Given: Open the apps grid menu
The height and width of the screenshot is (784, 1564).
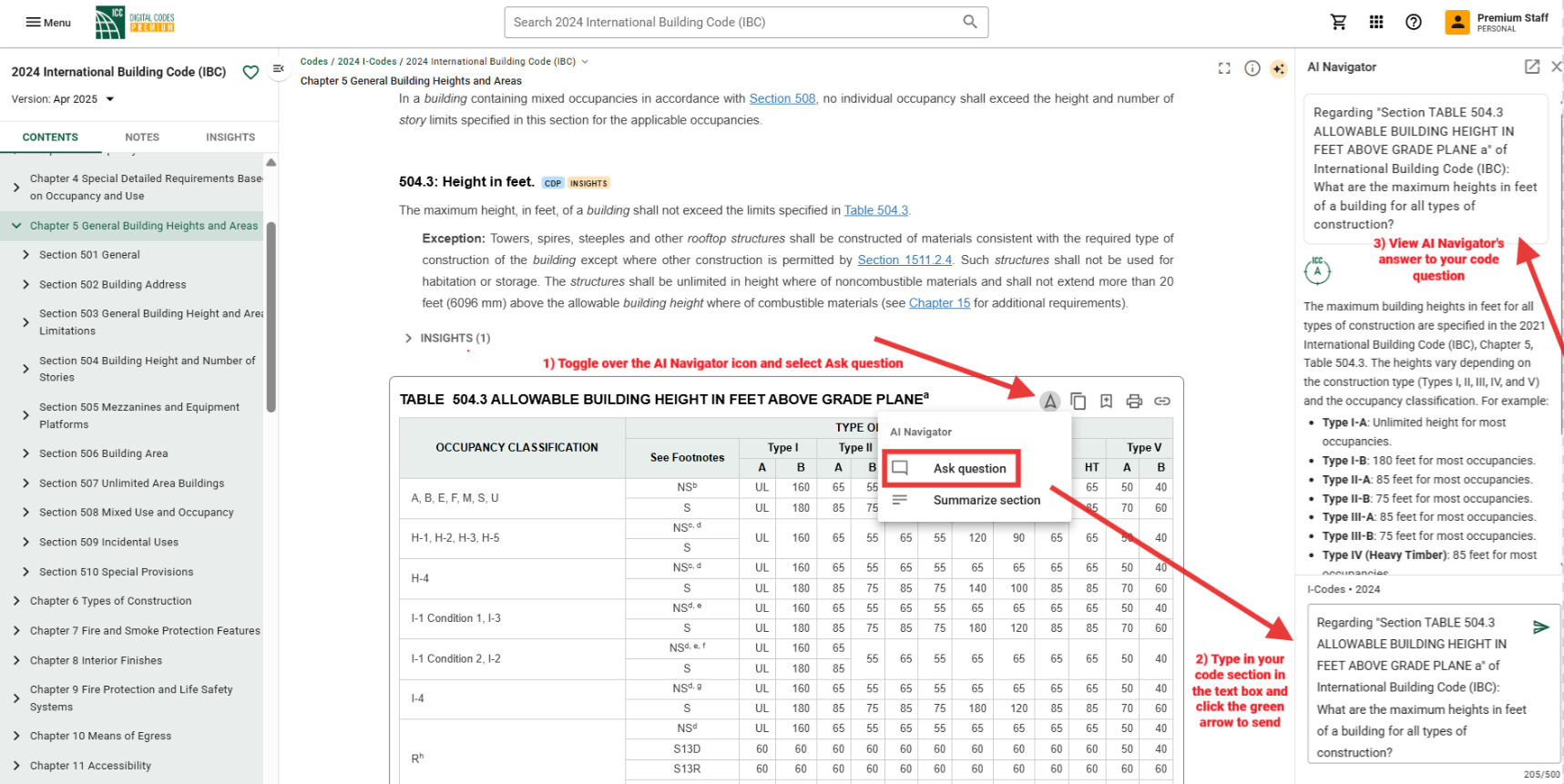Looking at the screenshot, I should click(1376, 22).
